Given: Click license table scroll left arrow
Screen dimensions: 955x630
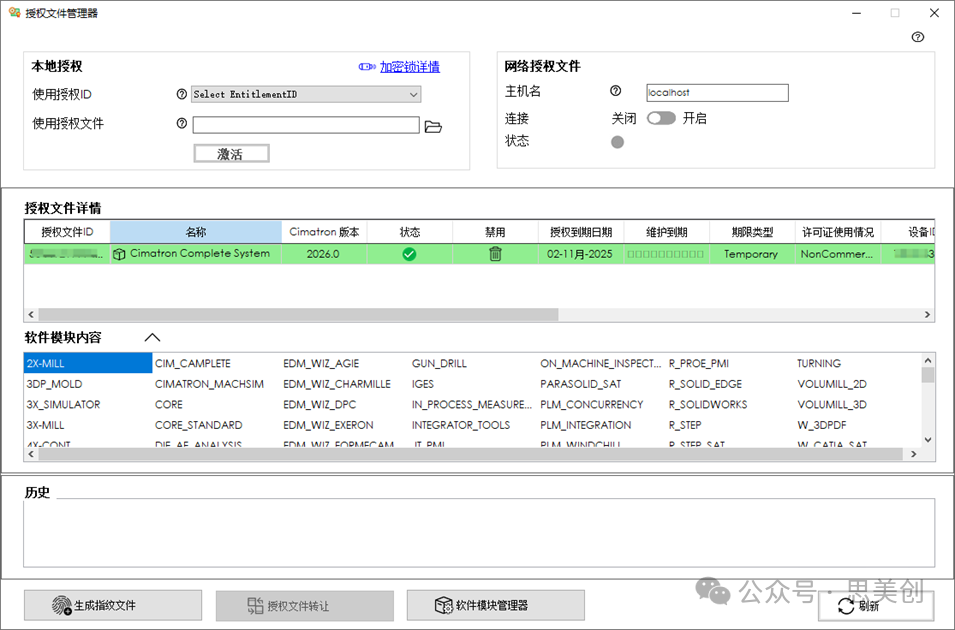Looking at the screenshot, I should point(31,314).
